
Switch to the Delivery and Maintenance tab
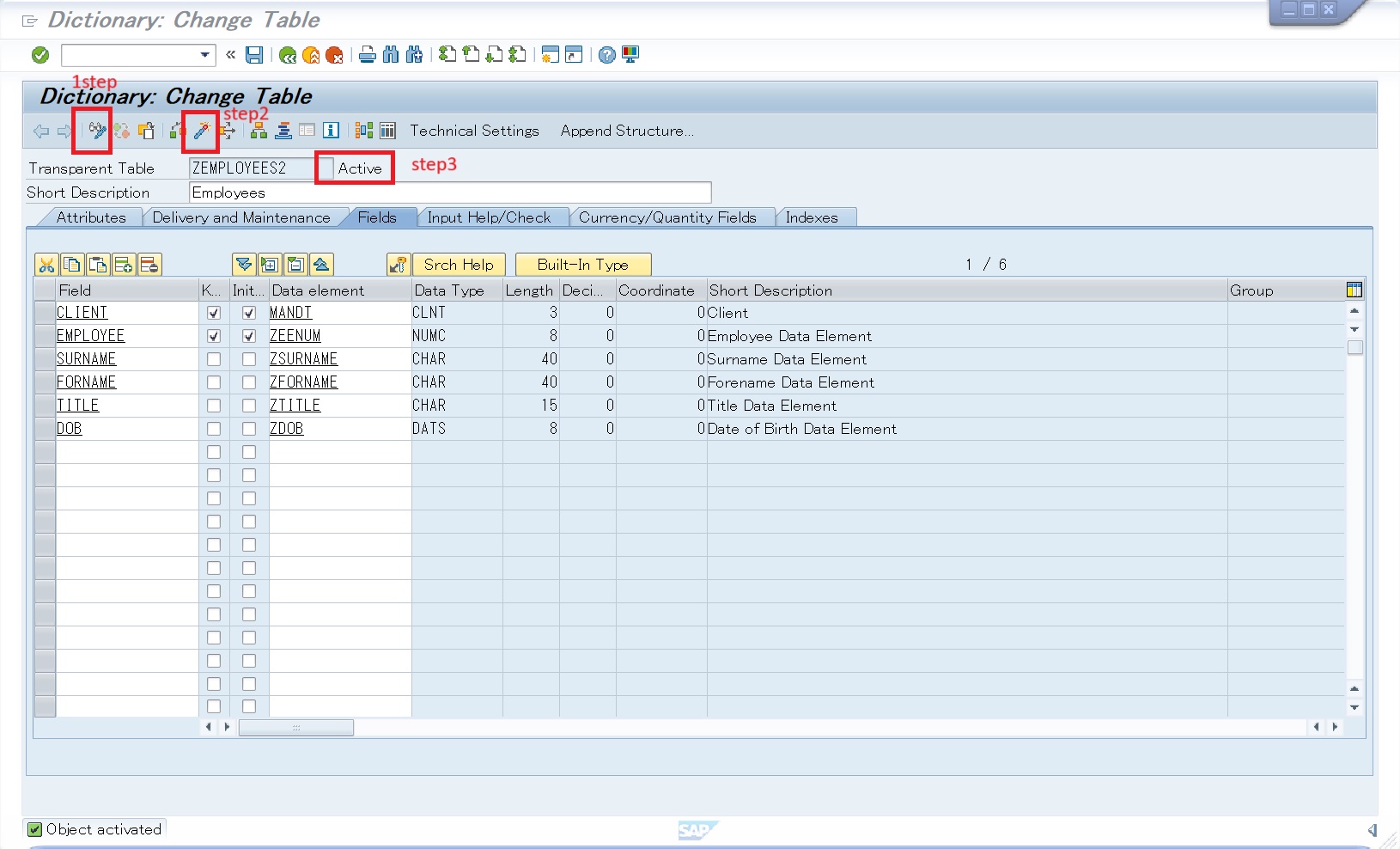click(x=241, y=217)
